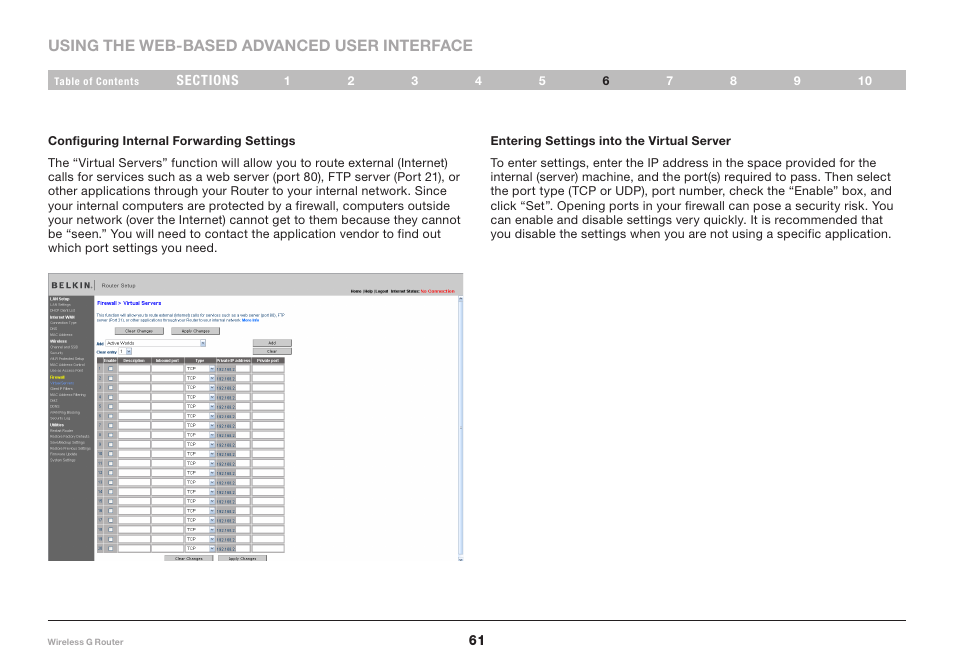Jump to section 10 in sections bar
The image size is (954, 668).
(x=865, y=81)
